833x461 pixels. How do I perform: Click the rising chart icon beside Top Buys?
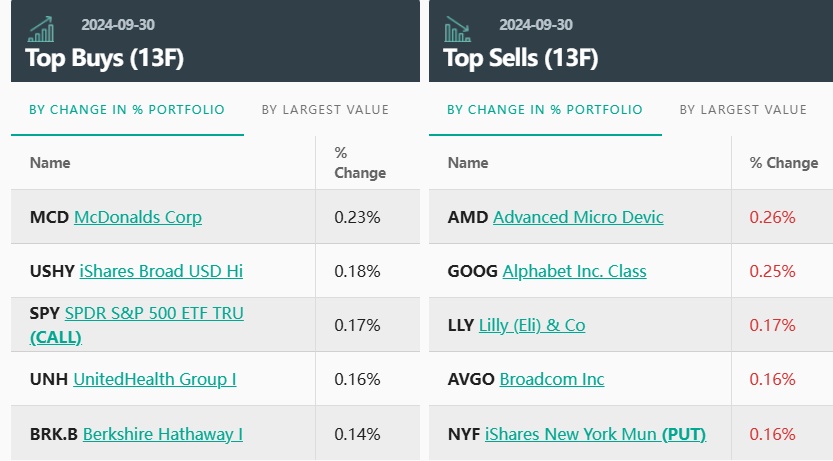(x=42, y=29)
